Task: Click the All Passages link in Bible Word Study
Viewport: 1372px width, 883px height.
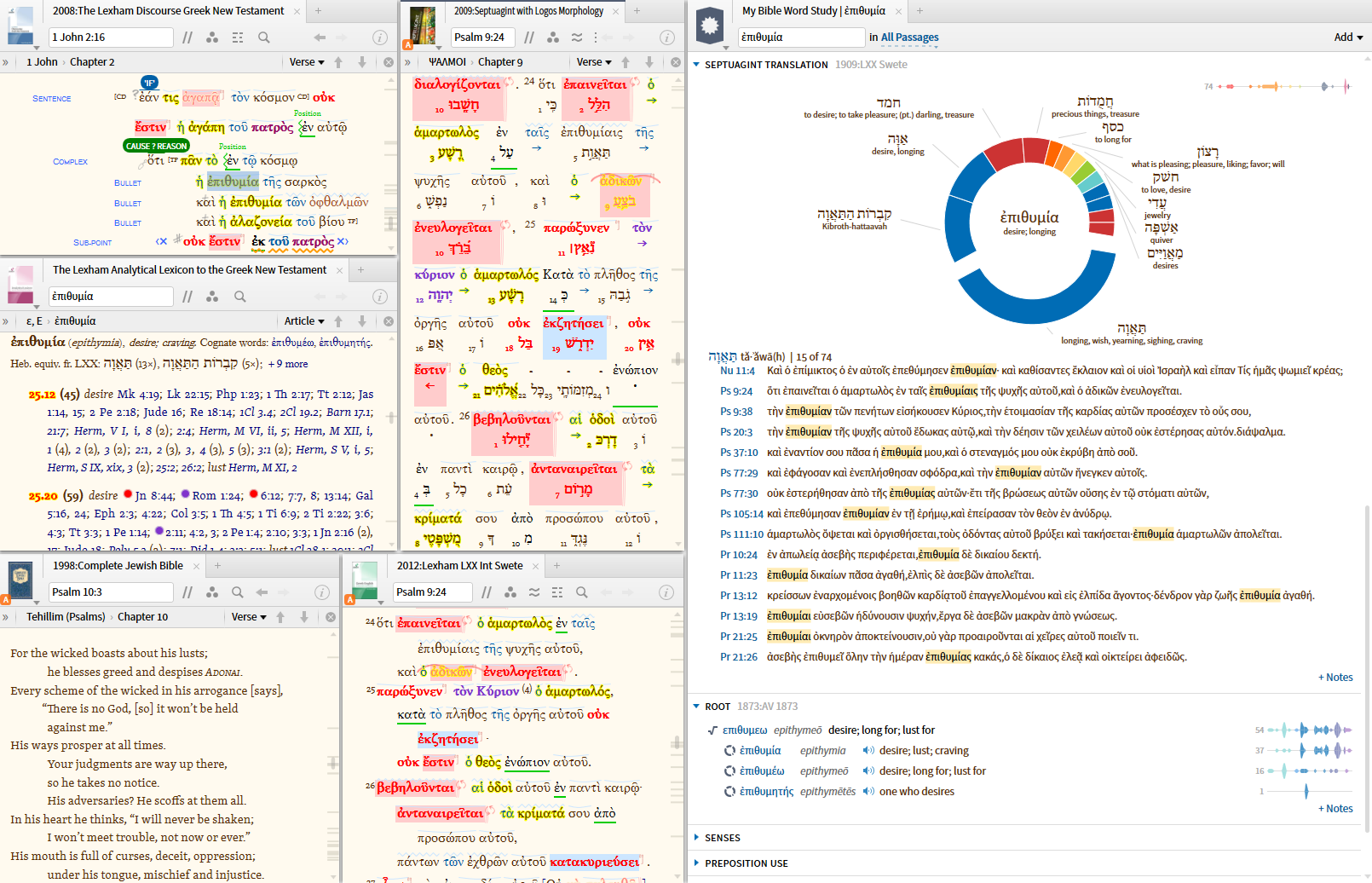Action: click(x=909, y=38)
